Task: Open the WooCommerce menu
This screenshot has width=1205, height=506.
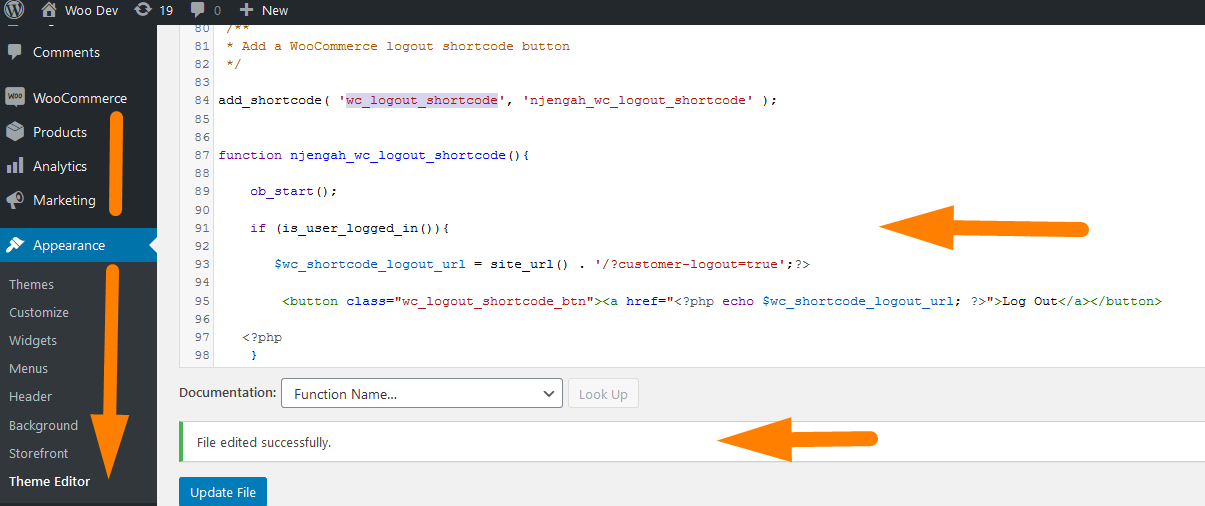Action: tap(80, 98)
